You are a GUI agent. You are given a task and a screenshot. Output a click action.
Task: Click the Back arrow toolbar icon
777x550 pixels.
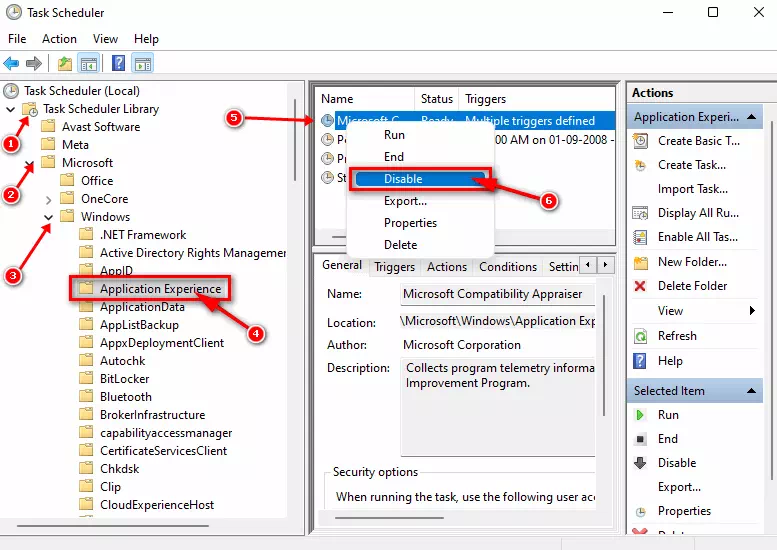[x=11, y=63]
